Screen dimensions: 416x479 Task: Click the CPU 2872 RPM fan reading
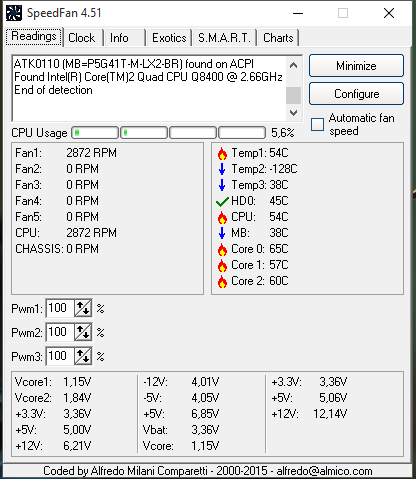66,233
